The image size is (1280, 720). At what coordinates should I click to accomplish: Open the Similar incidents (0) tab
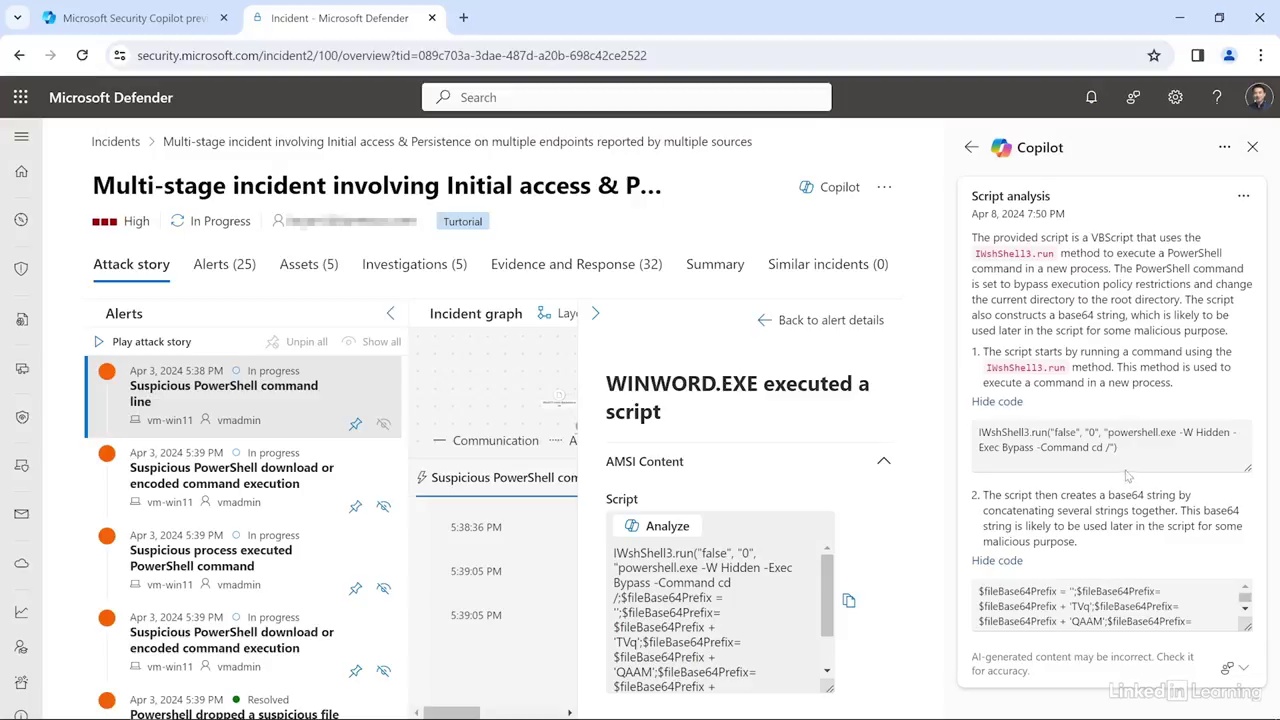click(828, 264)
